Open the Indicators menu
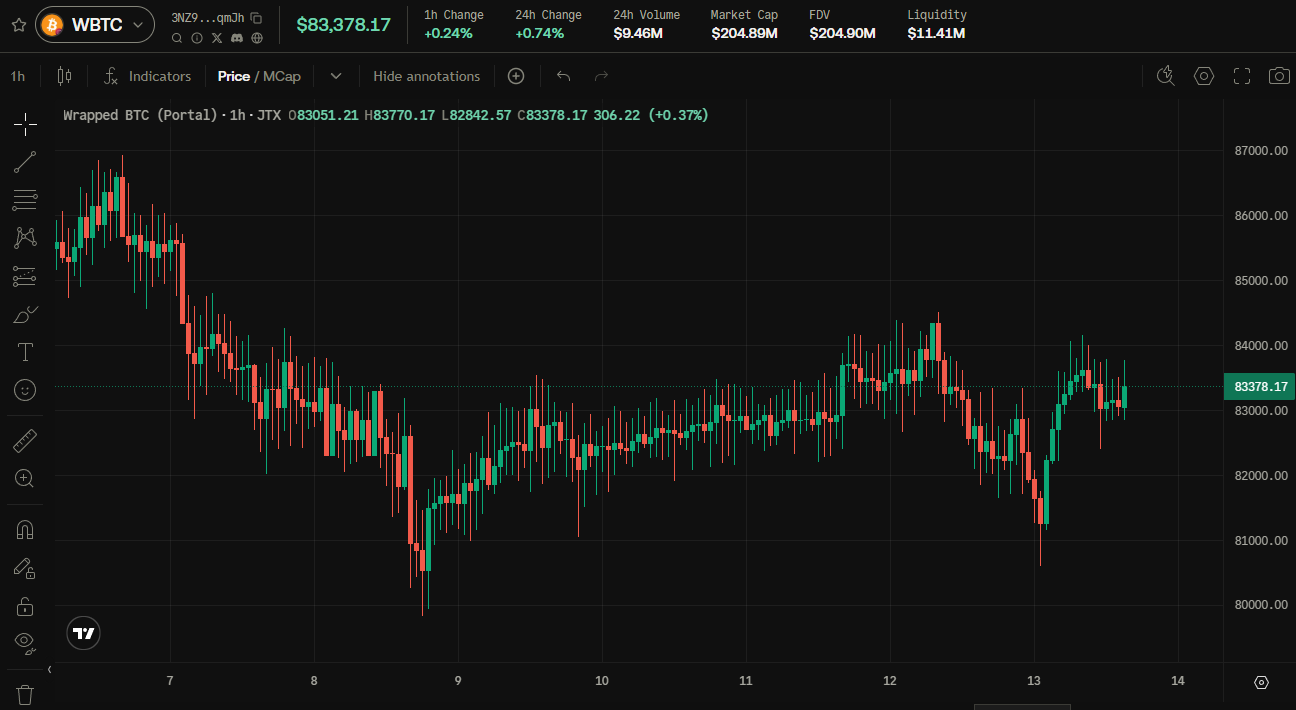This screenshot has width=1296, height=710. [147, 76]
